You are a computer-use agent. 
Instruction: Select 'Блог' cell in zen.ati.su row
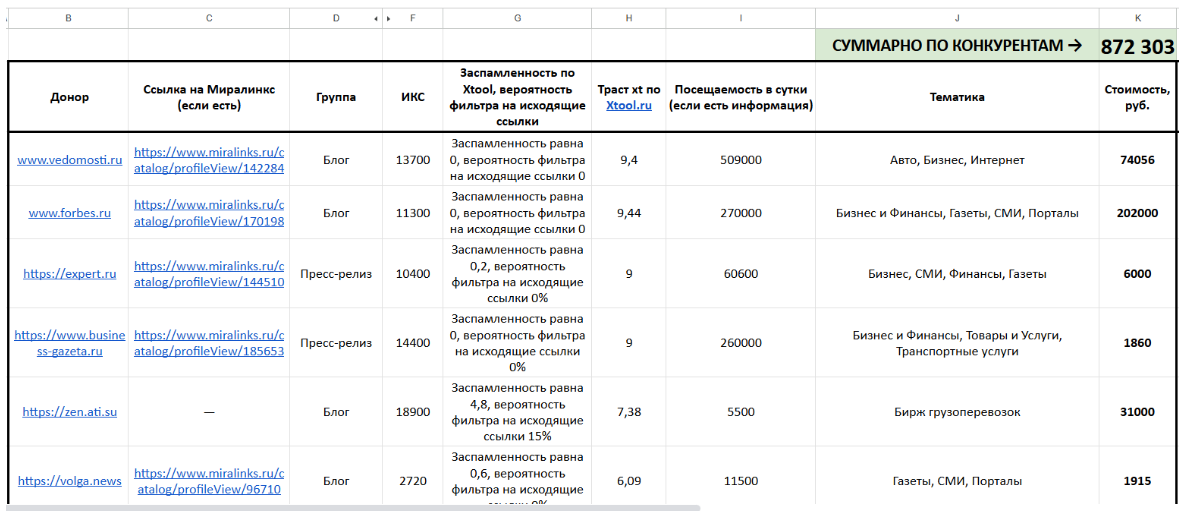tap(336, 412)
